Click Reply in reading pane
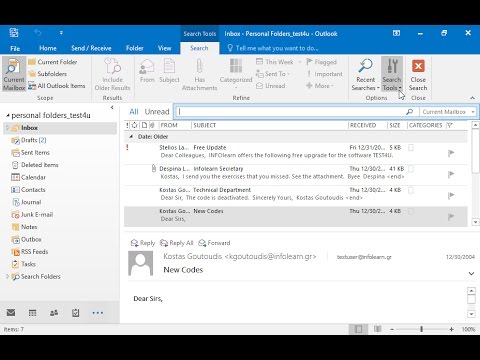The height and width of the screenshot is (360, 480). click(x=143, y=243)
